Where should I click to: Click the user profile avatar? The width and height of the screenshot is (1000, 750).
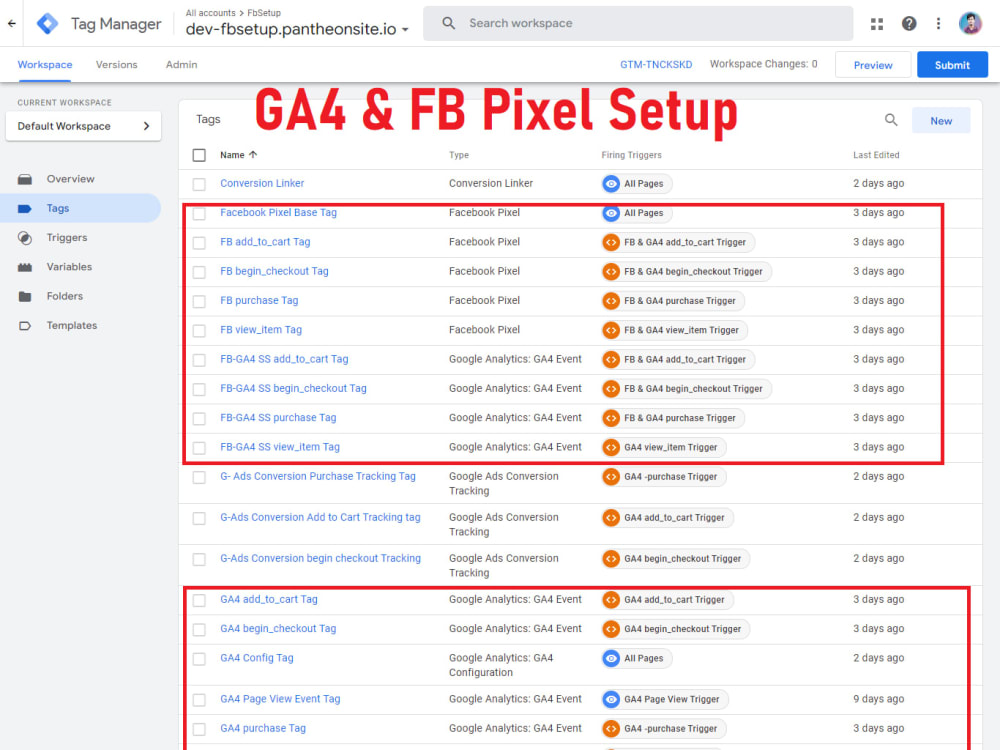970,24
